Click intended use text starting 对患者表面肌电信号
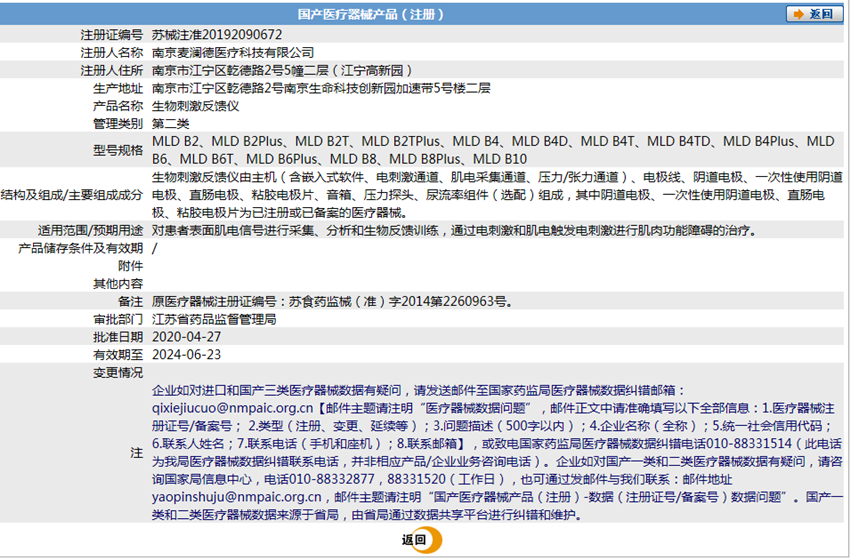 (x=454, y=230)
